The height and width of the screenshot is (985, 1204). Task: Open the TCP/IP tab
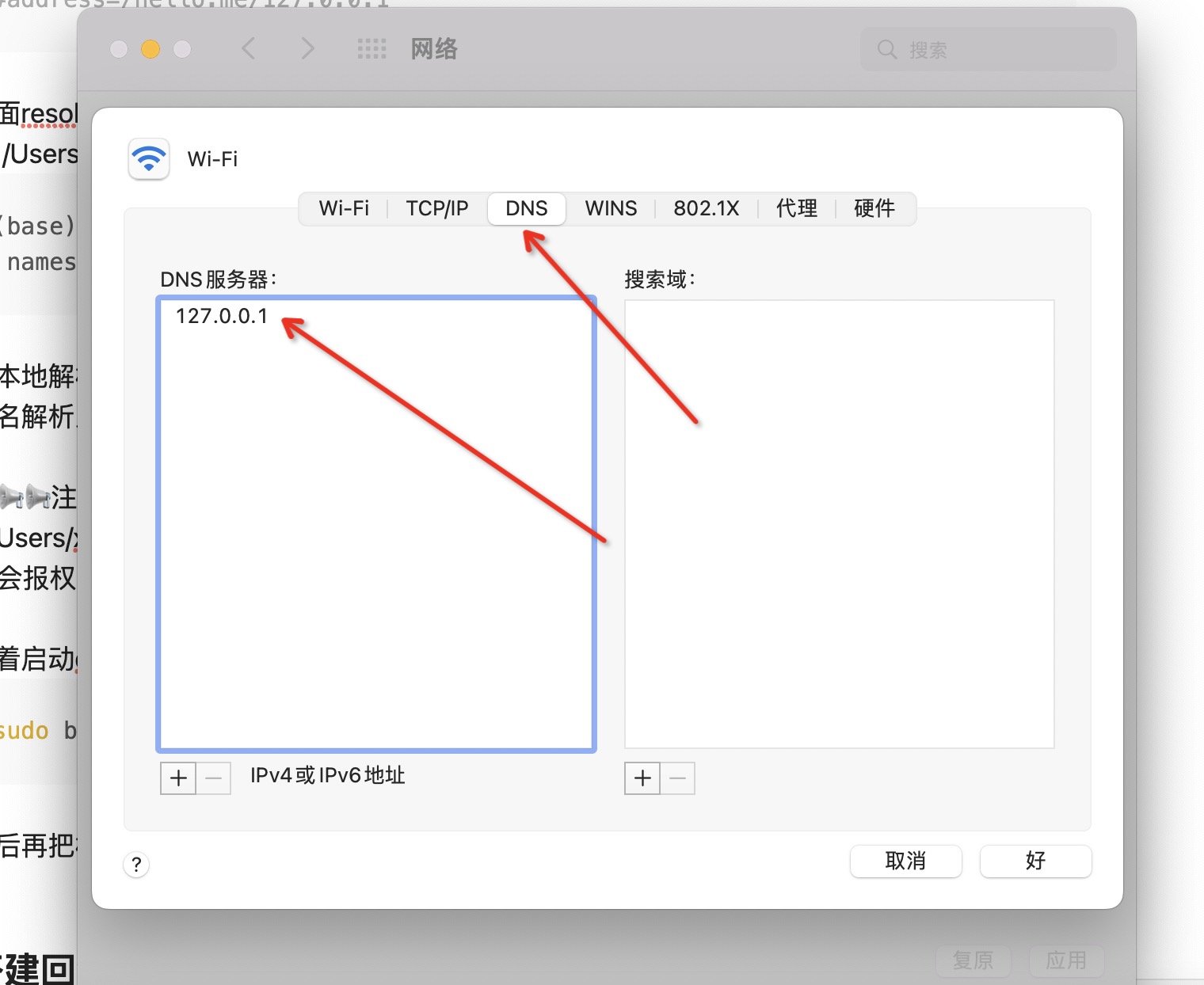[x=437, y=208]
